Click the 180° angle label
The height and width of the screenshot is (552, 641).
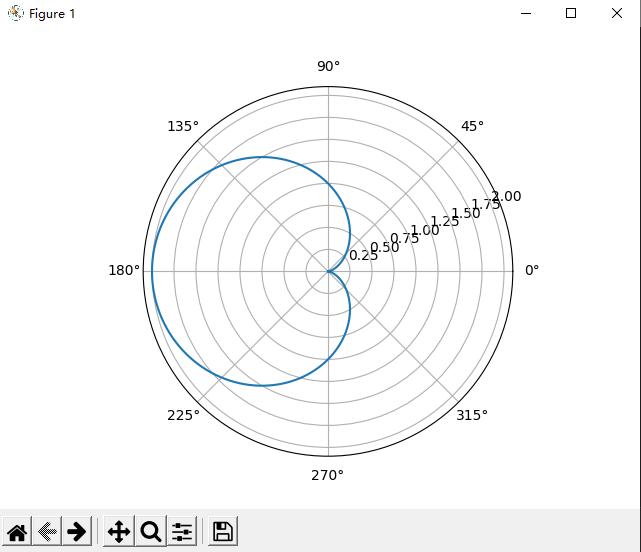(x=124, y=270)
